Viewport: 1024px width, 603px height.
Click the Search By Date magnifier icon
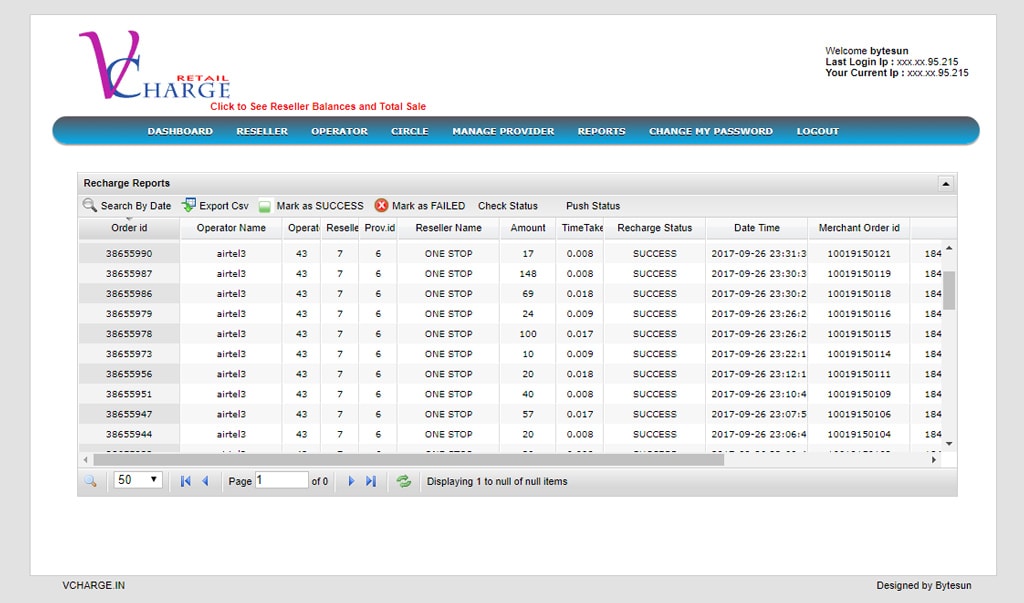pos(89,205)
